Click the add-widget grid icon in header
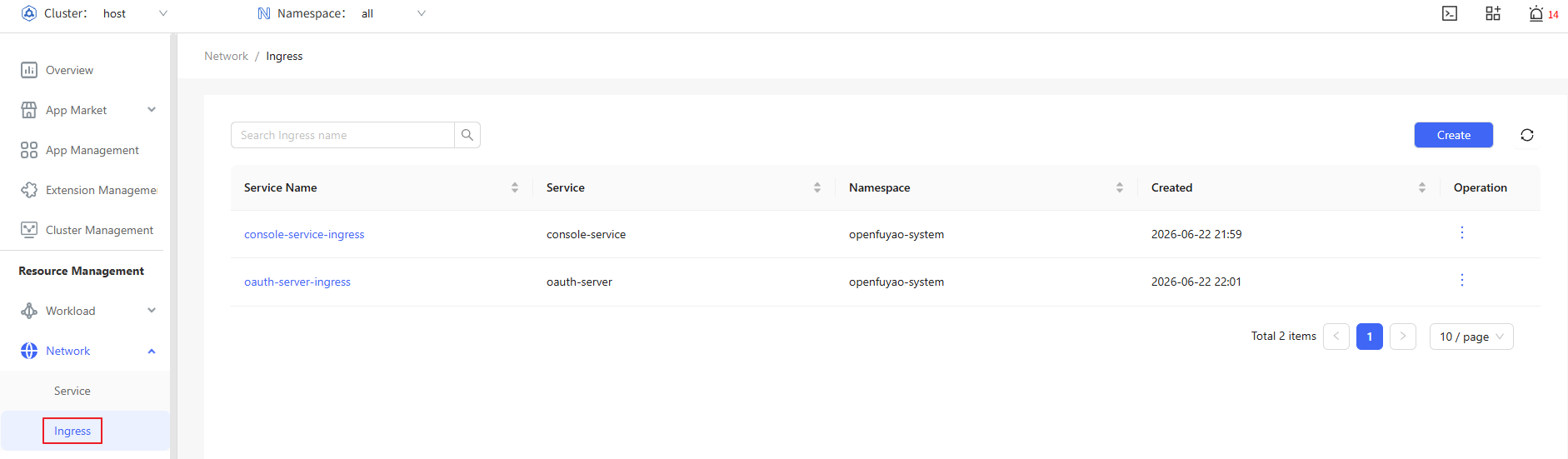Viewport: 1568px width, 459px height. [x=1493, y=13]
